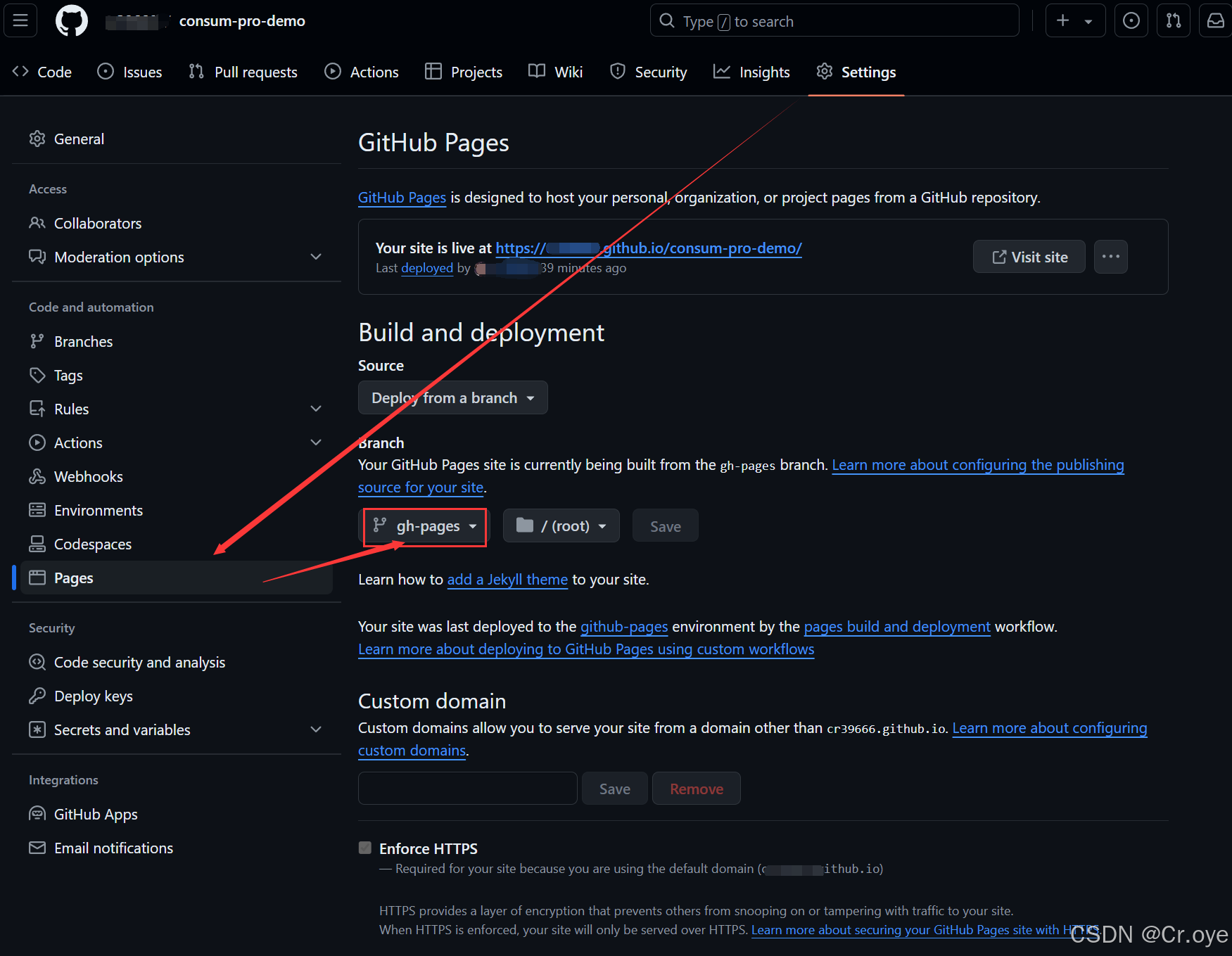Click the Visit site button
This screenshot has width=1232, height=956.
(x=1029, y=257)
